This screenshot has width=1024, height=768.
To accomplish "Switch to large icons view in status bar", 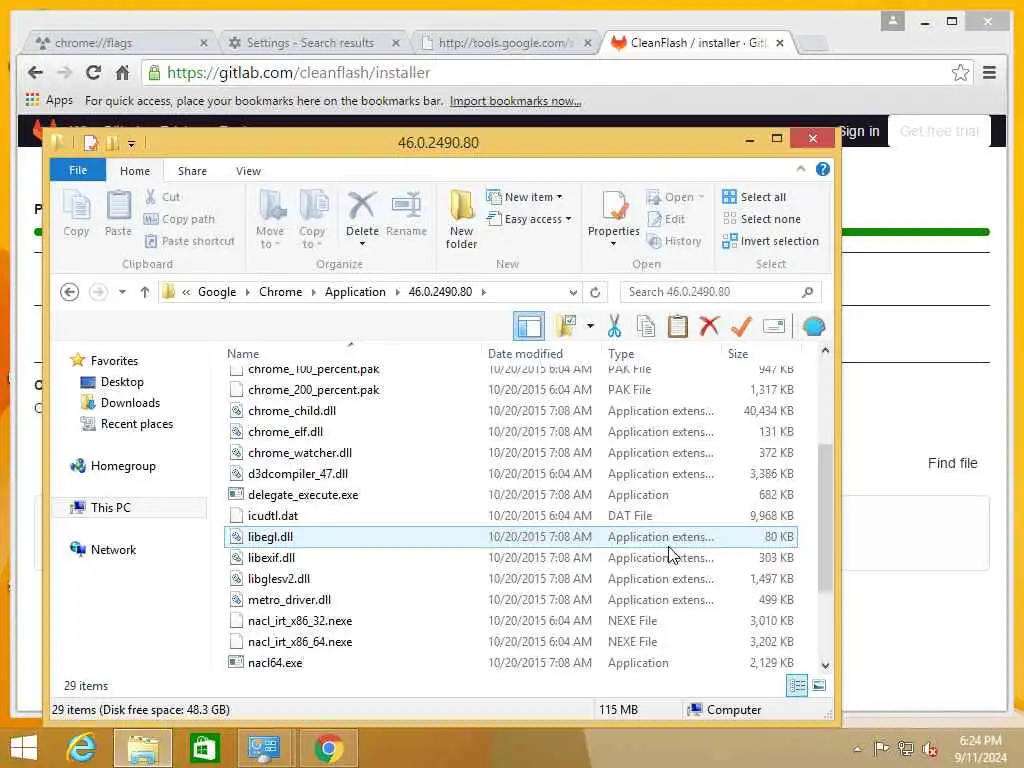I will coord(819,686).
